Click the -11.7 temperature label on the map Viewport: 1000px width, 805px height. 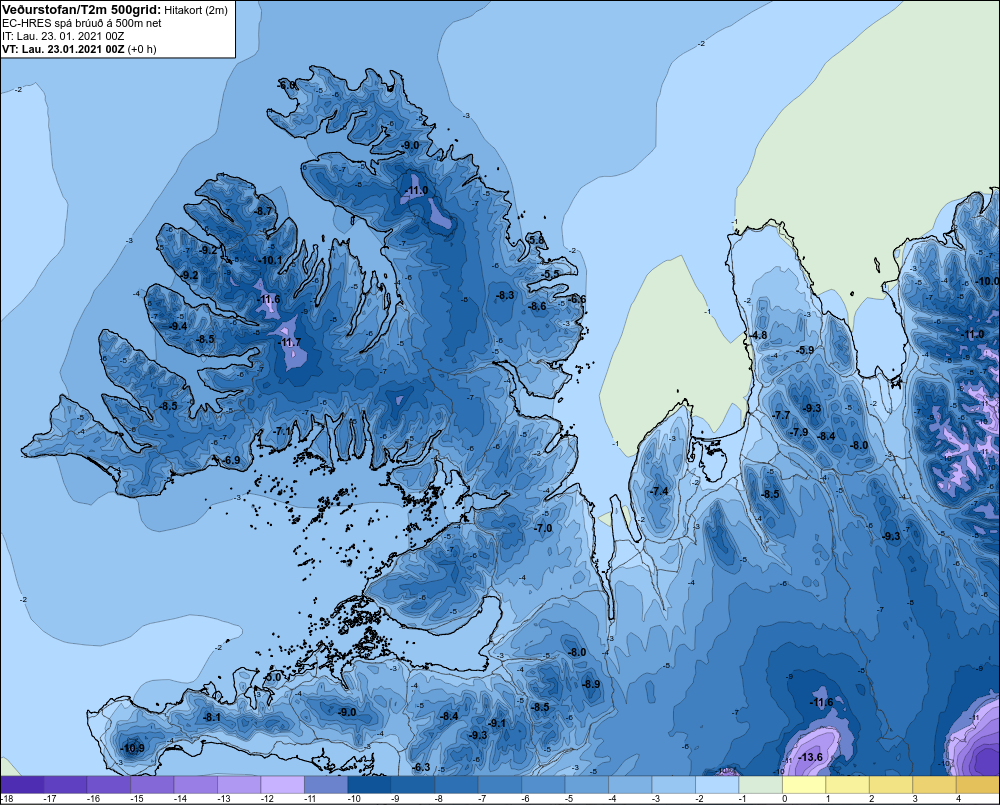(x=290, y=343)
